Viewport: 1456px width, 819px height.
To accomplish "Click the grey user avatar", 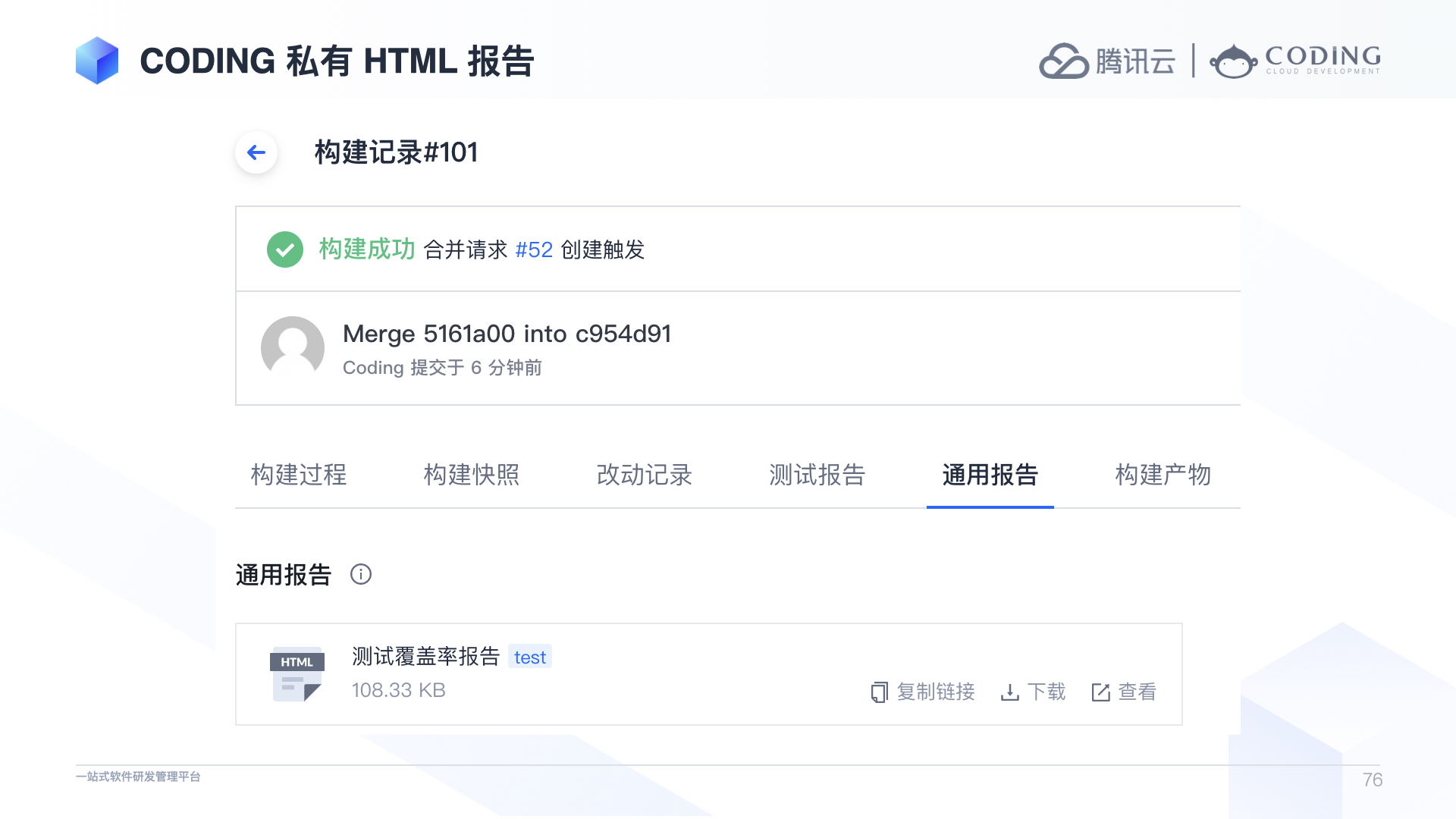I will pyautogui.click(x=293, y=347).
